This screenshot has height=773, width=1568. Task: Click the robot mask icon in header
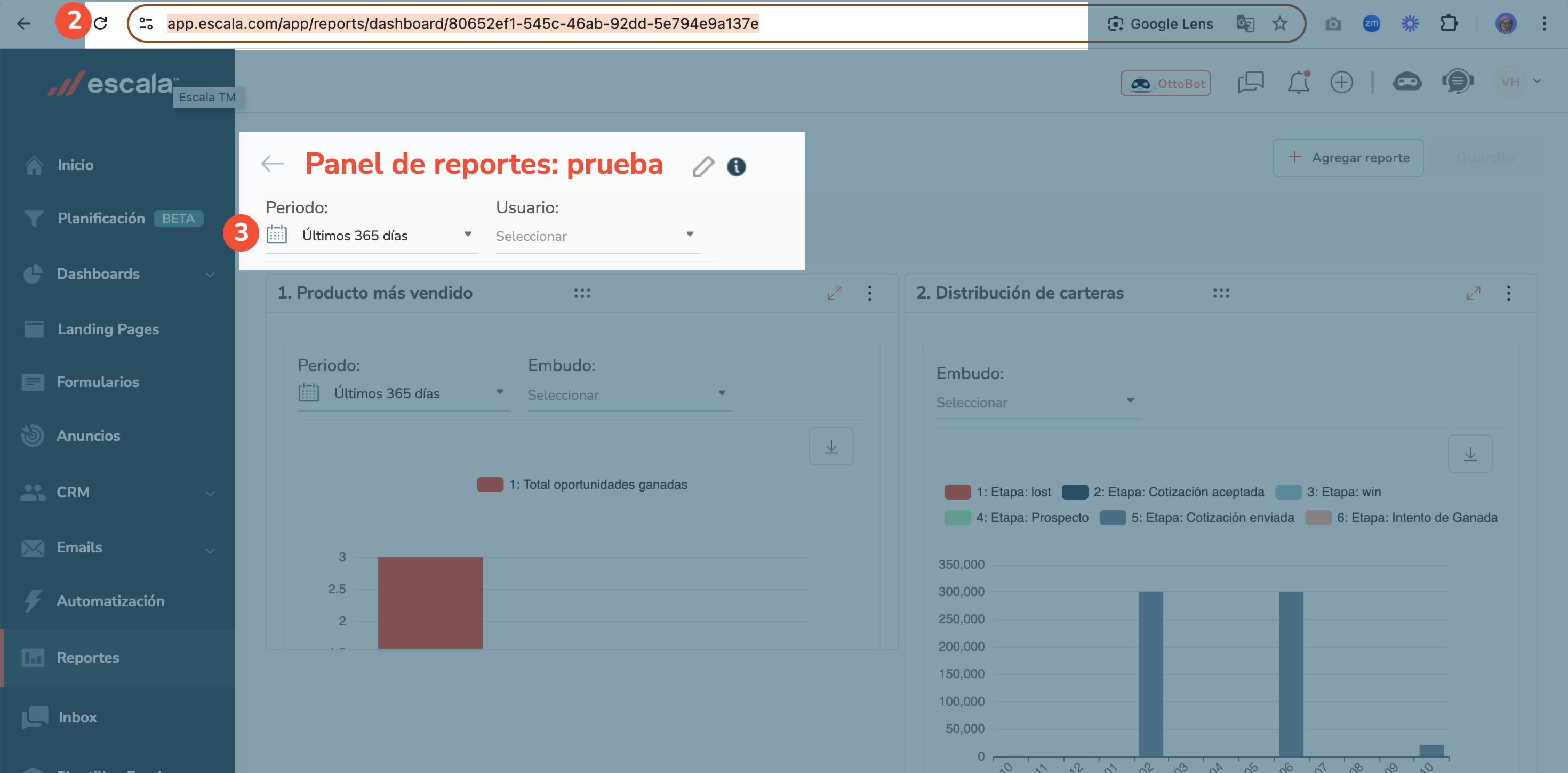click(x=1407, y=82)
